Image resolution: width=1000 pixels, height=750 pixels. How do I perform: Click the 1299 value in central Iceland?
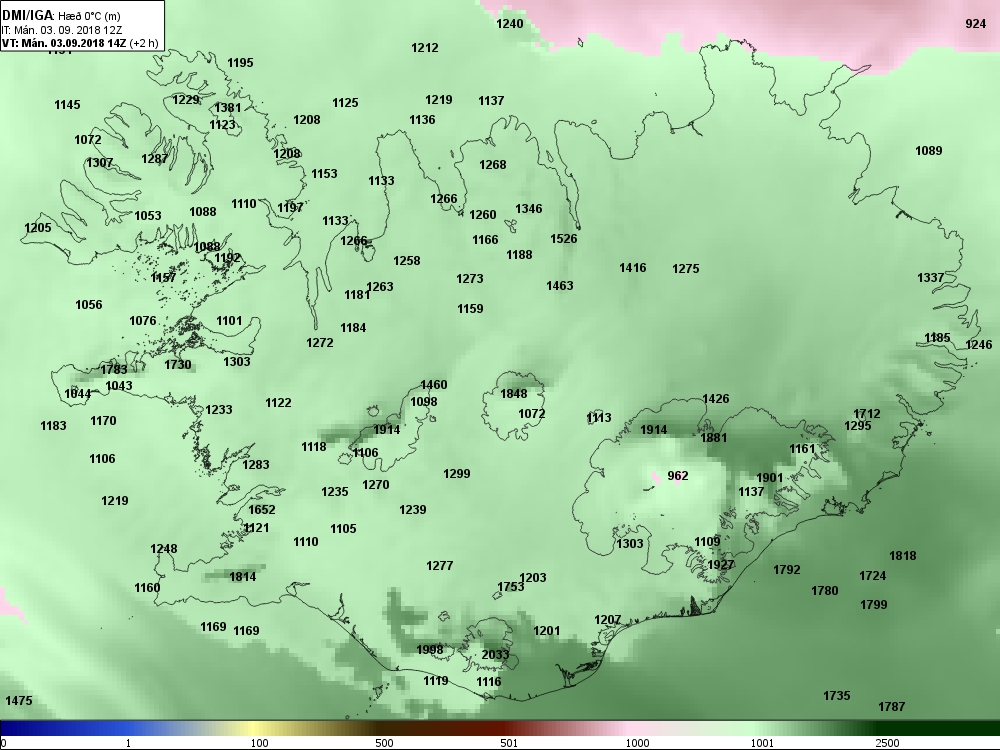[457, 474]
